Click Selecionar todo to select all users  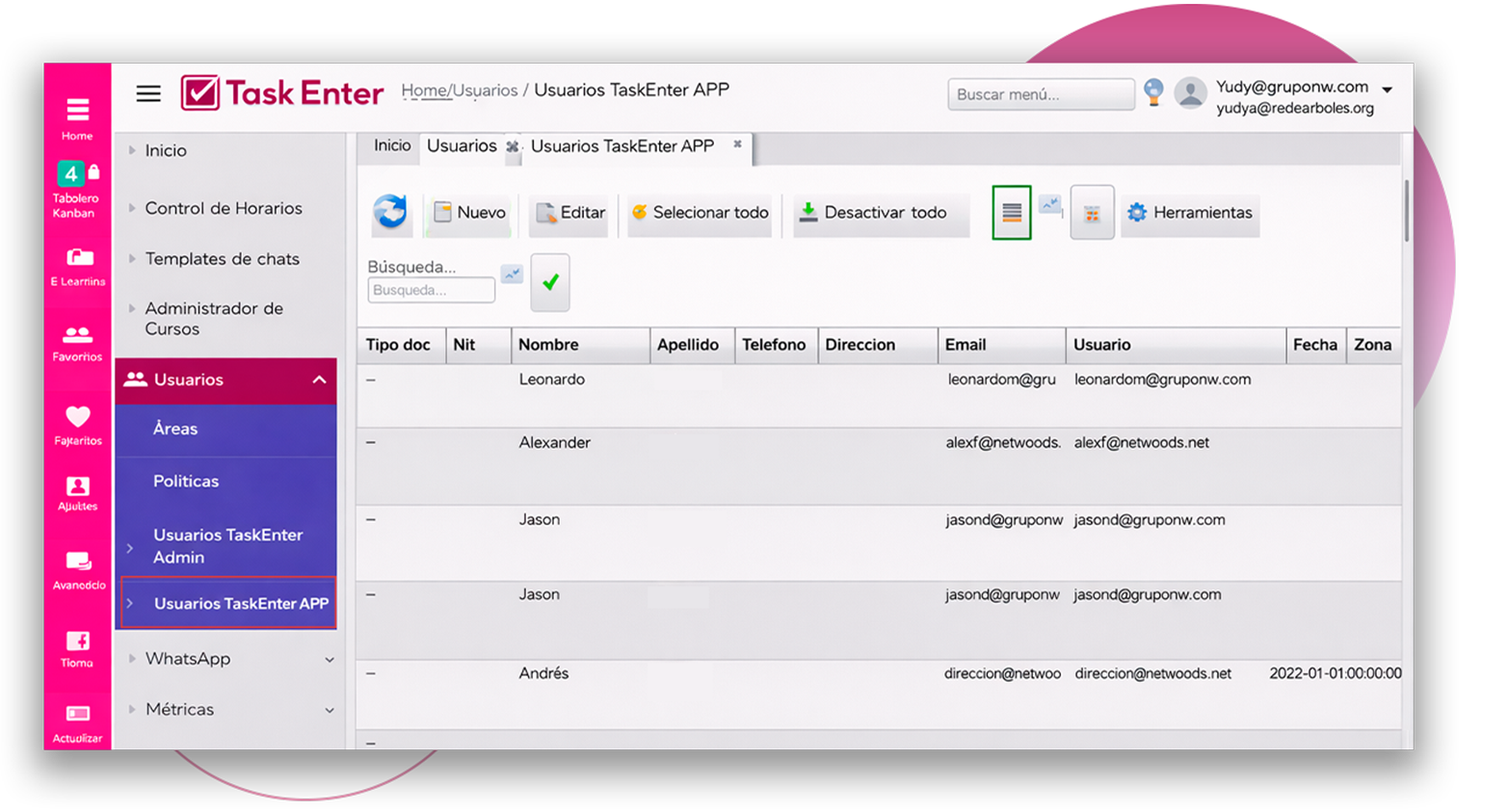pos(700,213)
